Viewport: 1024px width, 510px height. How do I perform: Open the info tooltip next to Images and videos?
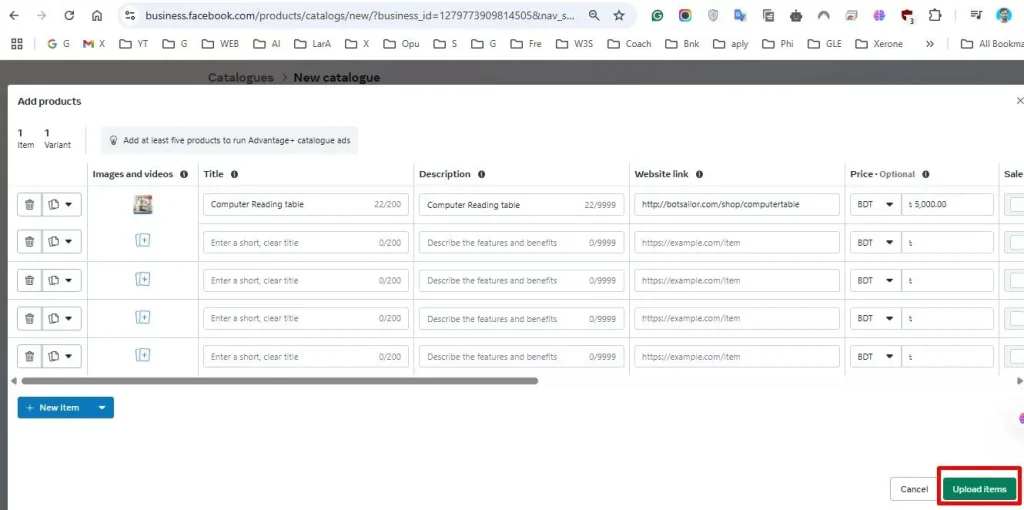coord(184,174)
